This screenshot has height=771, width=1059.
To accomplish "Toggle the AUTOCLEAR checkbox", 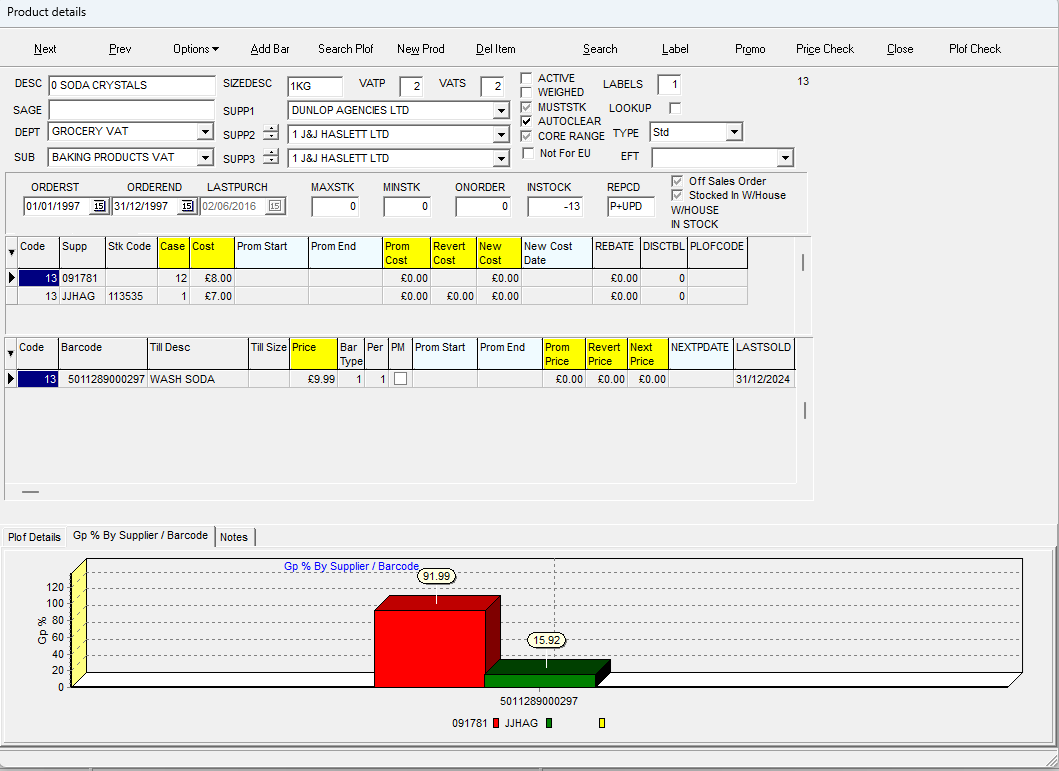I will pos(527,121).
